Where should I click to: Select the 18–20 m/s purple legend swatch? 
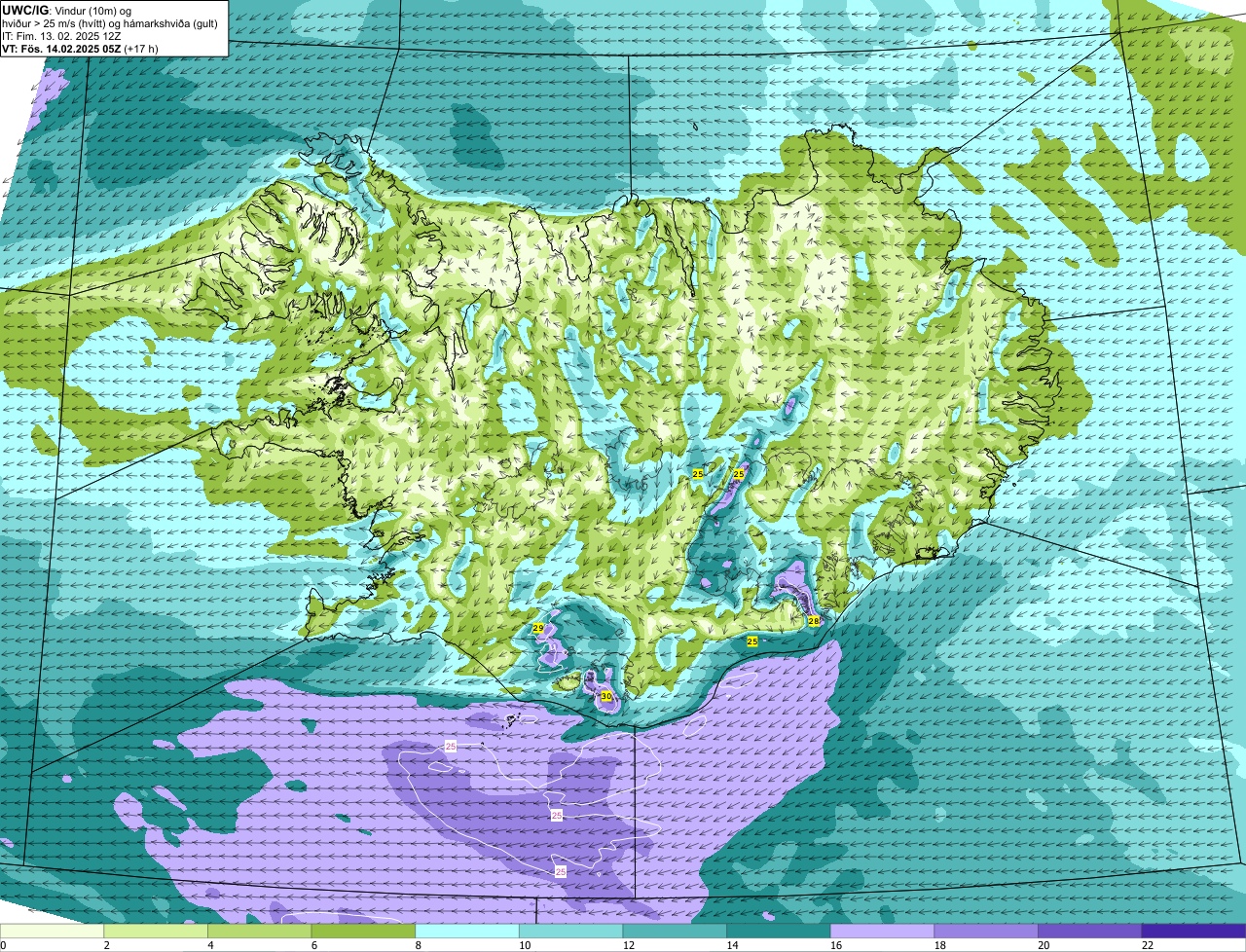point(986,931)
